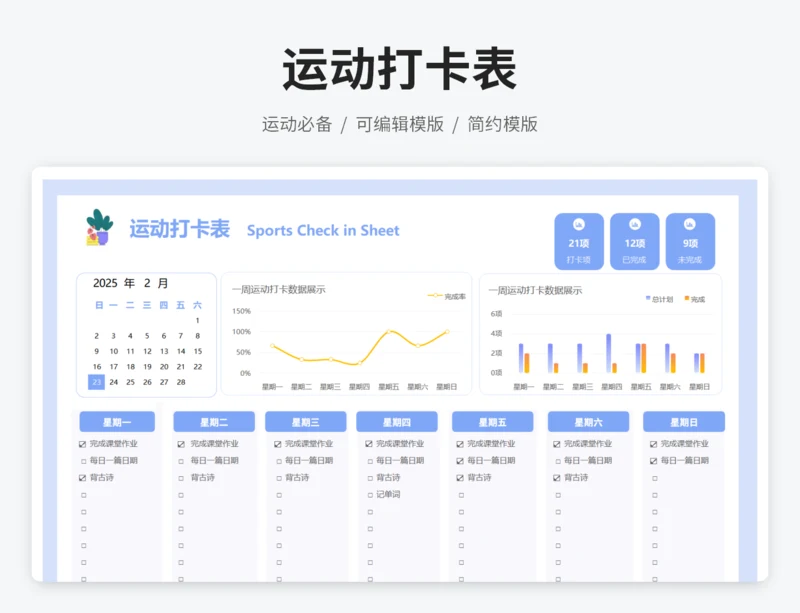Image resolution: width=800 pixels, height=613 pixels.
Task: Toggle 每日一篇日期 checkbox under 星期一
Action: click(84, 461)
